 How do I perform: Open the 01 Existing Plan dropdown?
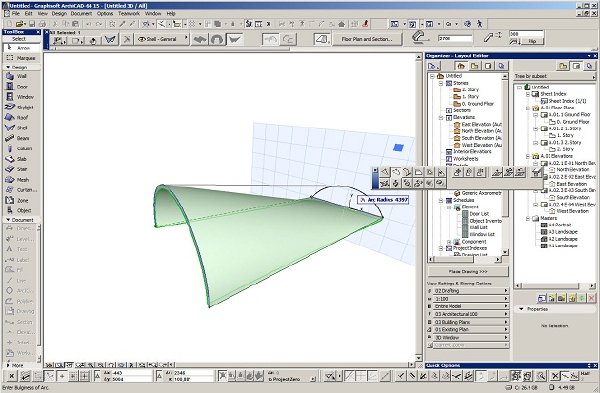pos(471,329)
